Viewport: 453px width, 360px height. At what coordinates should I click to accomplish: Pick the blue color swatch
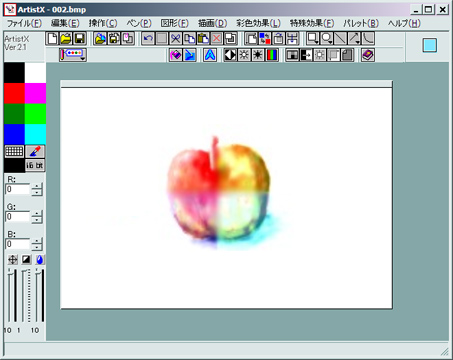click(x=14, y=134)
